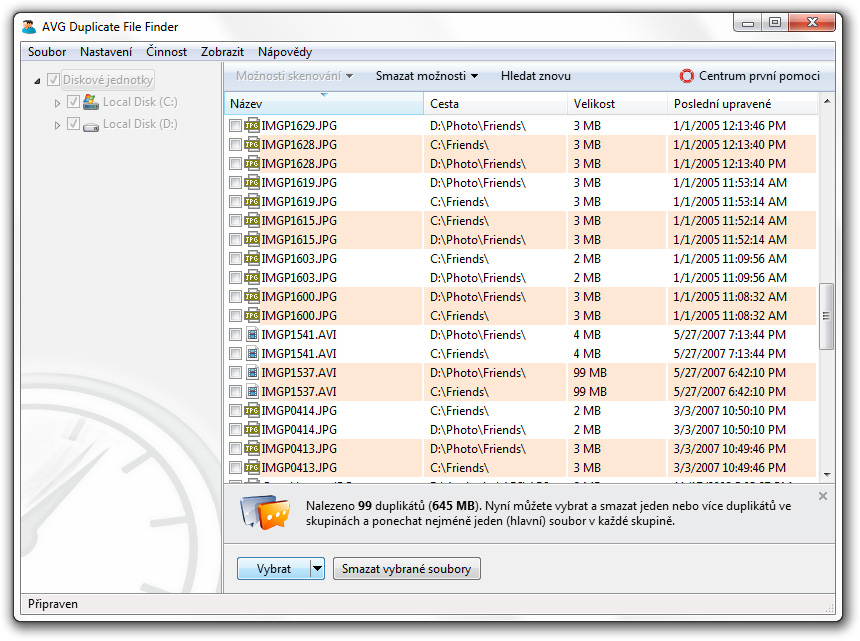Click the duplicates info panel folder icon
This screenshot has height=641, width=860.
tap(265, 512)
